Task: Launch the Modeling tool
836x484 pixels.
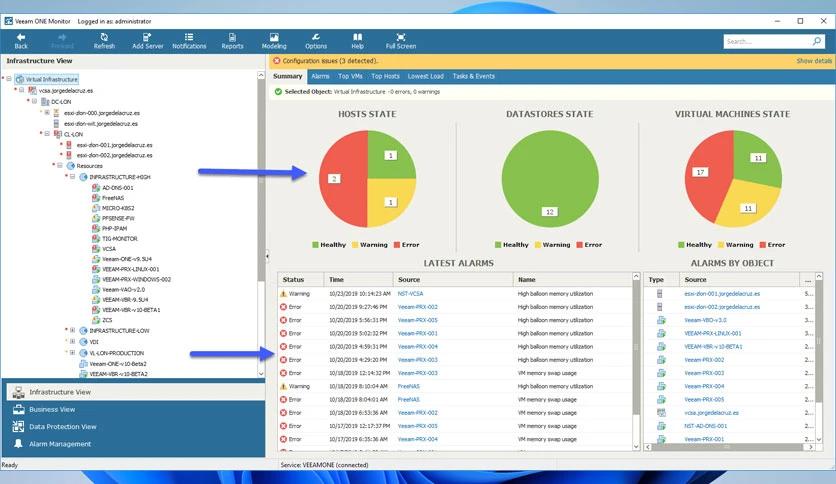Action: (x=274, y=41)
